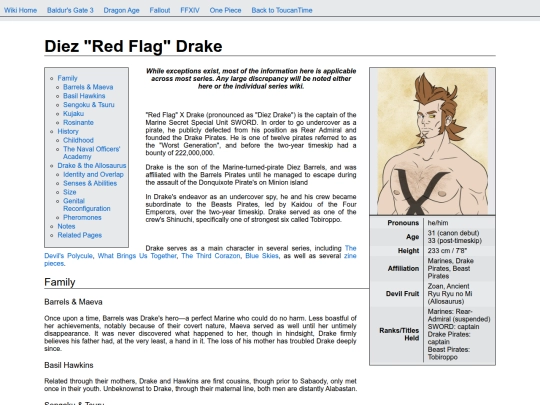Open Senses & Abilities contents link
The height and width of the screenshot is (405, 540).
[x=90, y=183]
